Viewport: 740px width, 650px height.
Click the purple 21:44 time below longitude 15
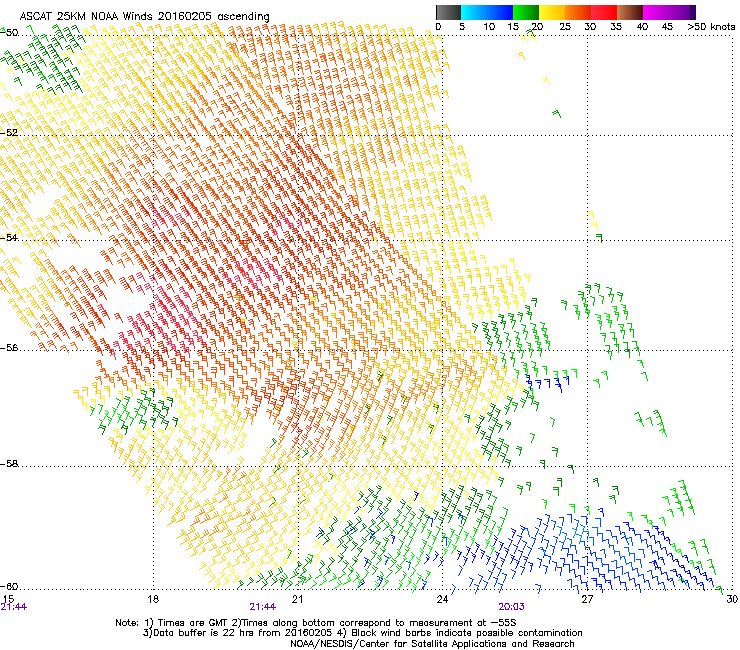pos(14,607)
